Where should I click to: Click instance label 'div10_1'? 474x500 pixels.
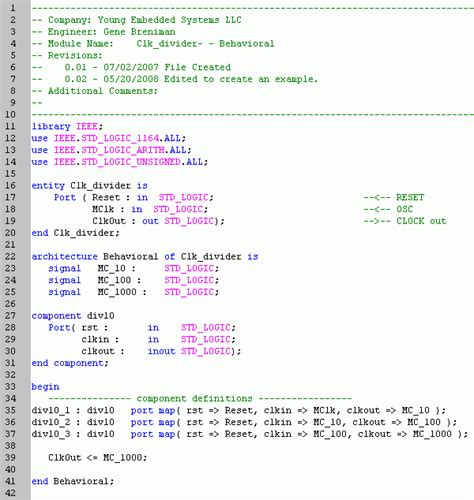[x=51, y=410]
